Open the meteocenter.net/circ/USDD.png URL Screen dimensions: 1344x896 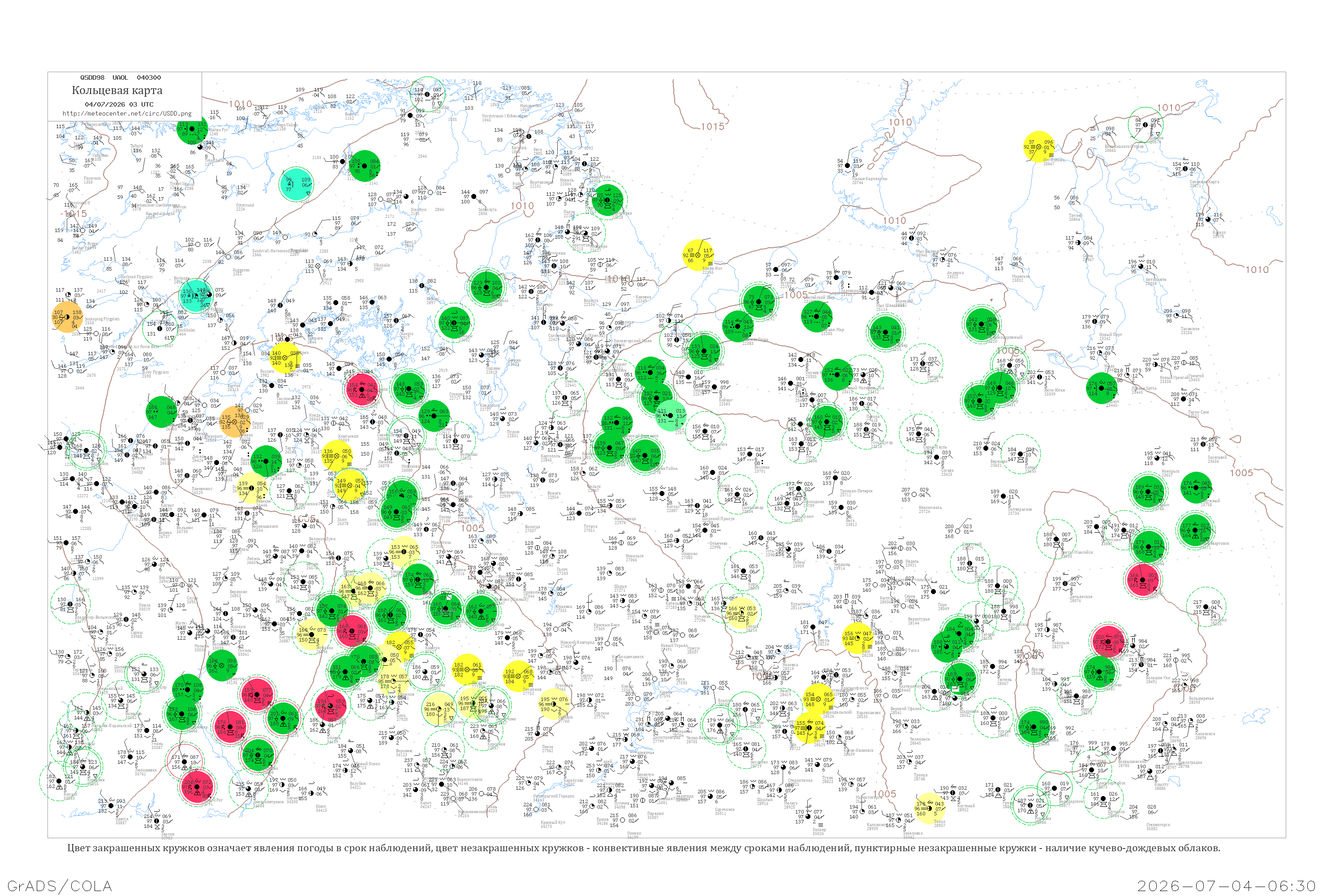(x=127, y=114)
